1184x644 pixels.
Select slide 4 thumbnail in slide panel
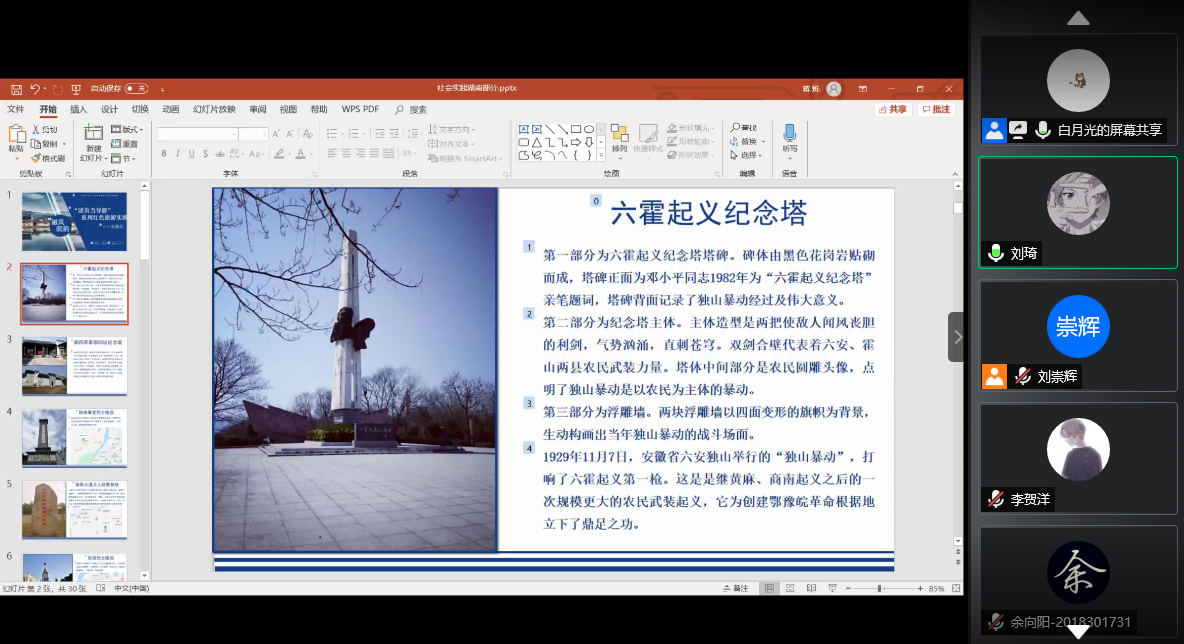point(75,436)
